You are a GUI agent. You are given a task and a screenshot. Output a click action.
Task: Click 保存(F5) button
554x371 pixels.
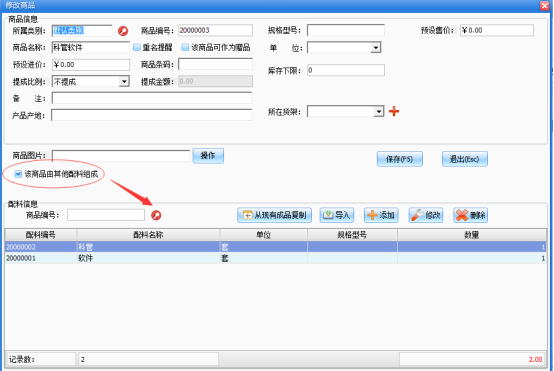[x=400, y=159]
